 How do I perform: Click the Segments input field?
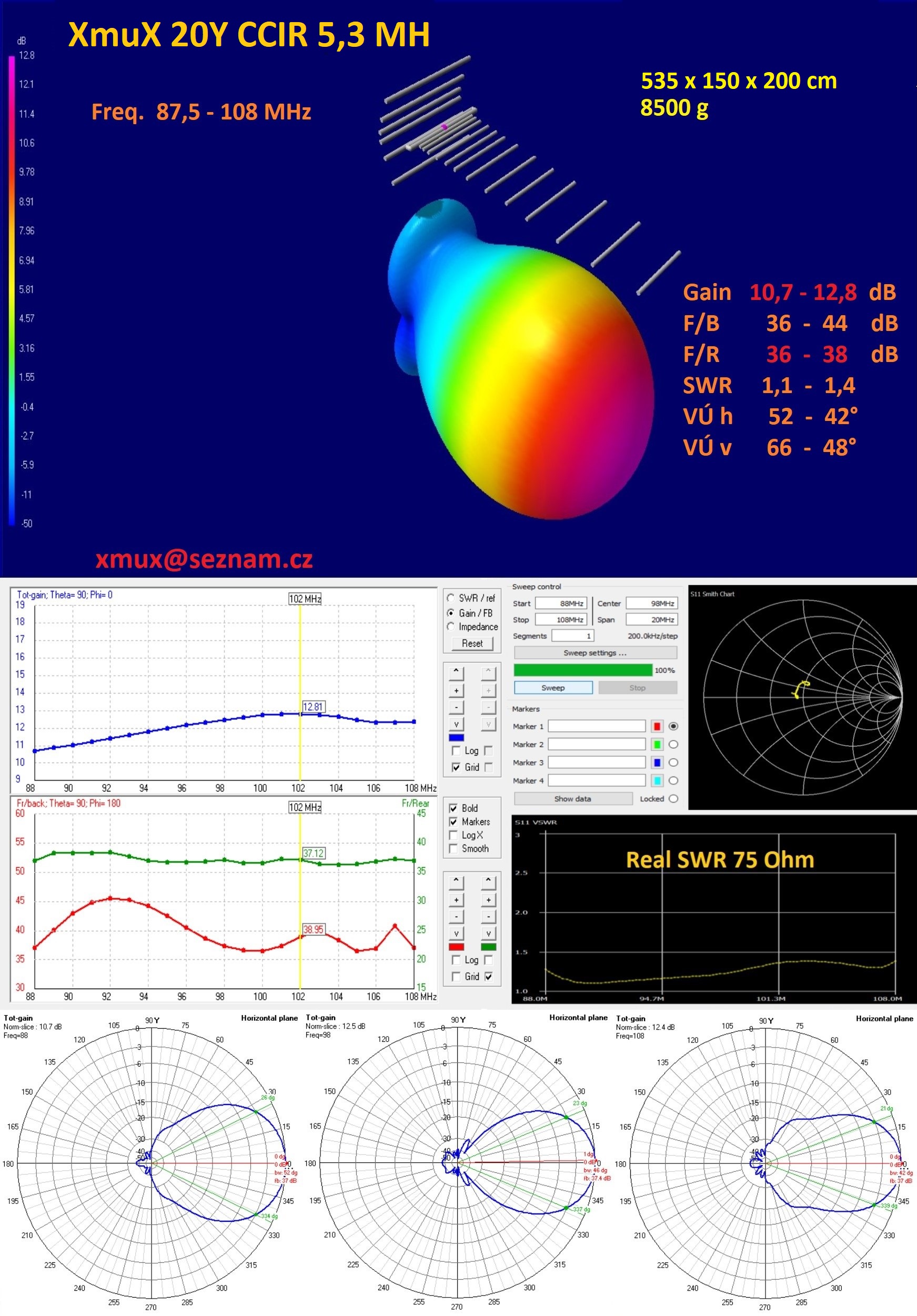coord(572,636)
